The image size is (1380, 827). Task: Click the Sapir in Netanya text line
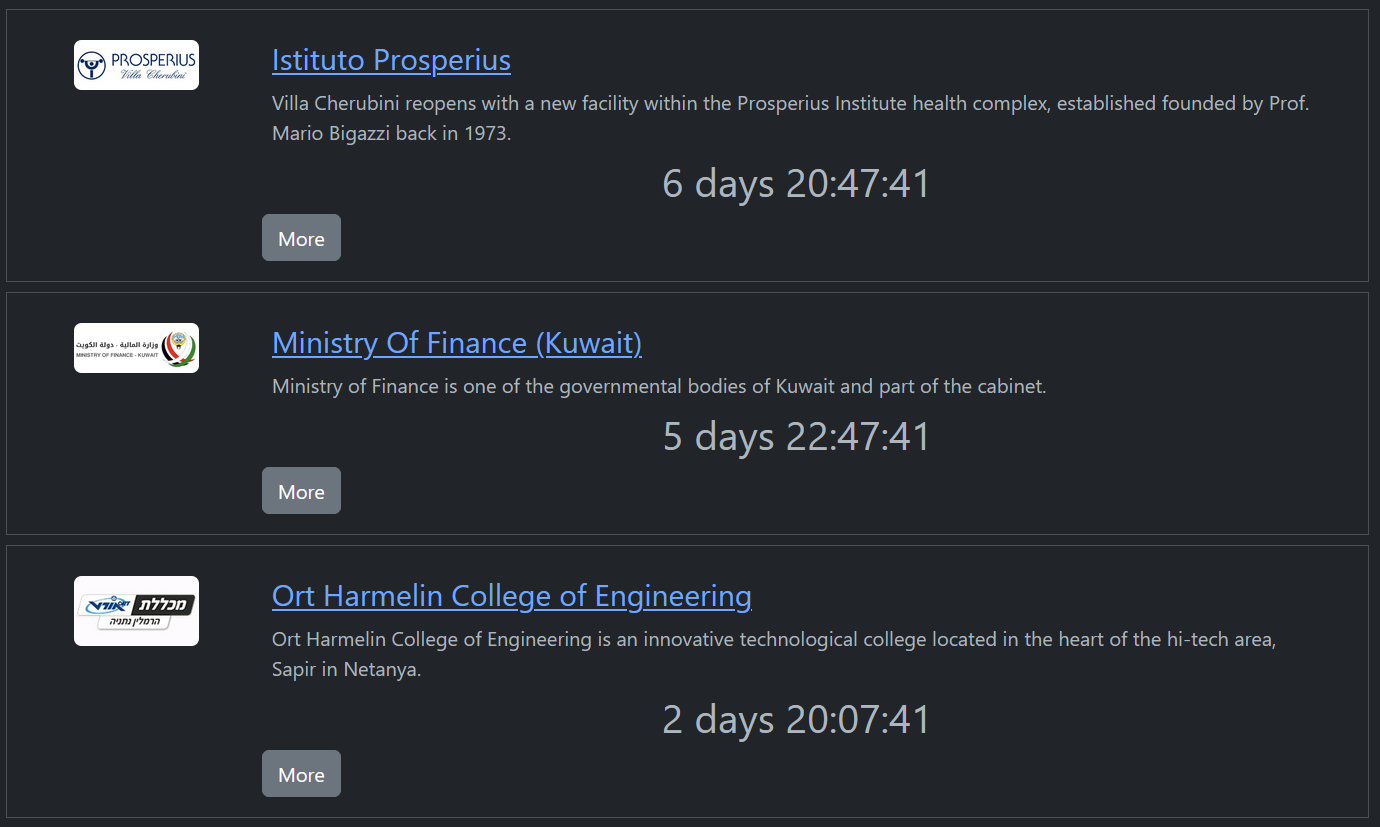click(x=346, y=670)
